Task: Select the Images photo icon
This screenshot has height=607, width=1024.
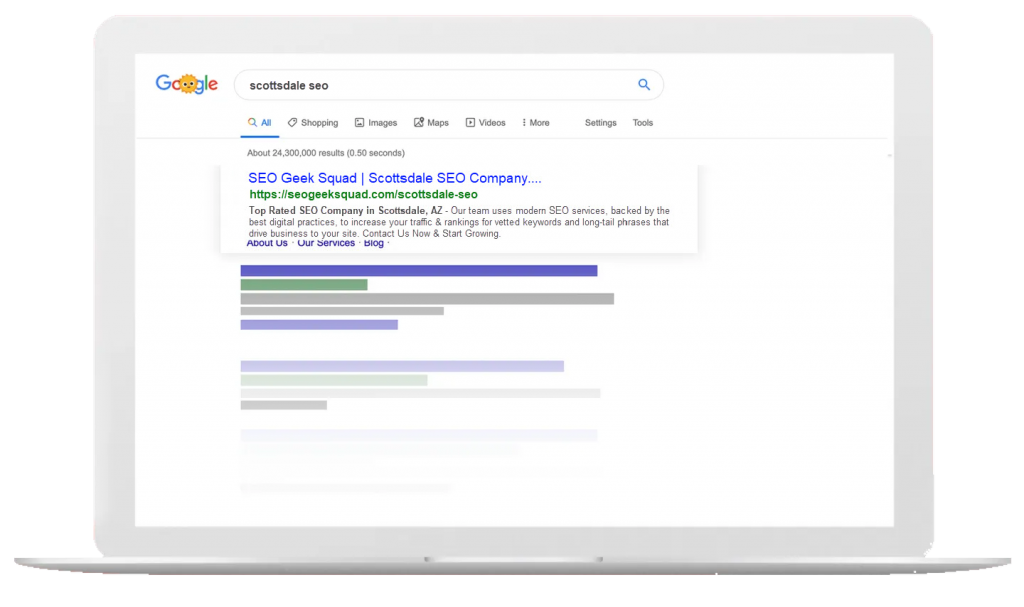Action: 358,122
